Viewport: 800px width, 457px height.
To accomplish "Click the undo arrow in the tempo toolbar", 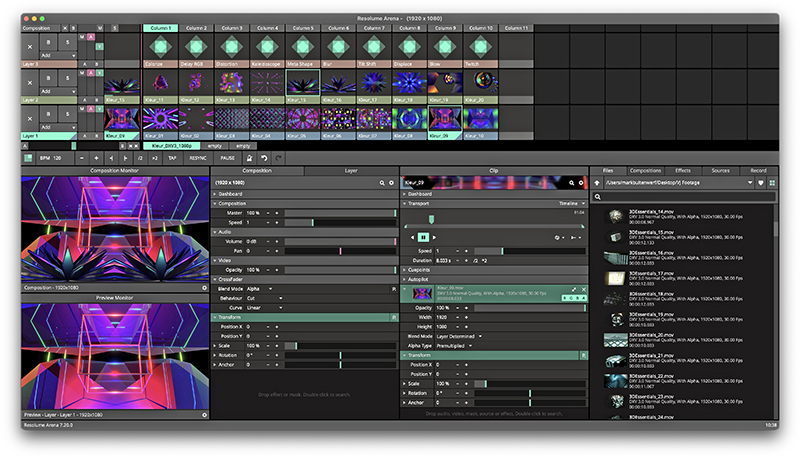I will point(264,158).
